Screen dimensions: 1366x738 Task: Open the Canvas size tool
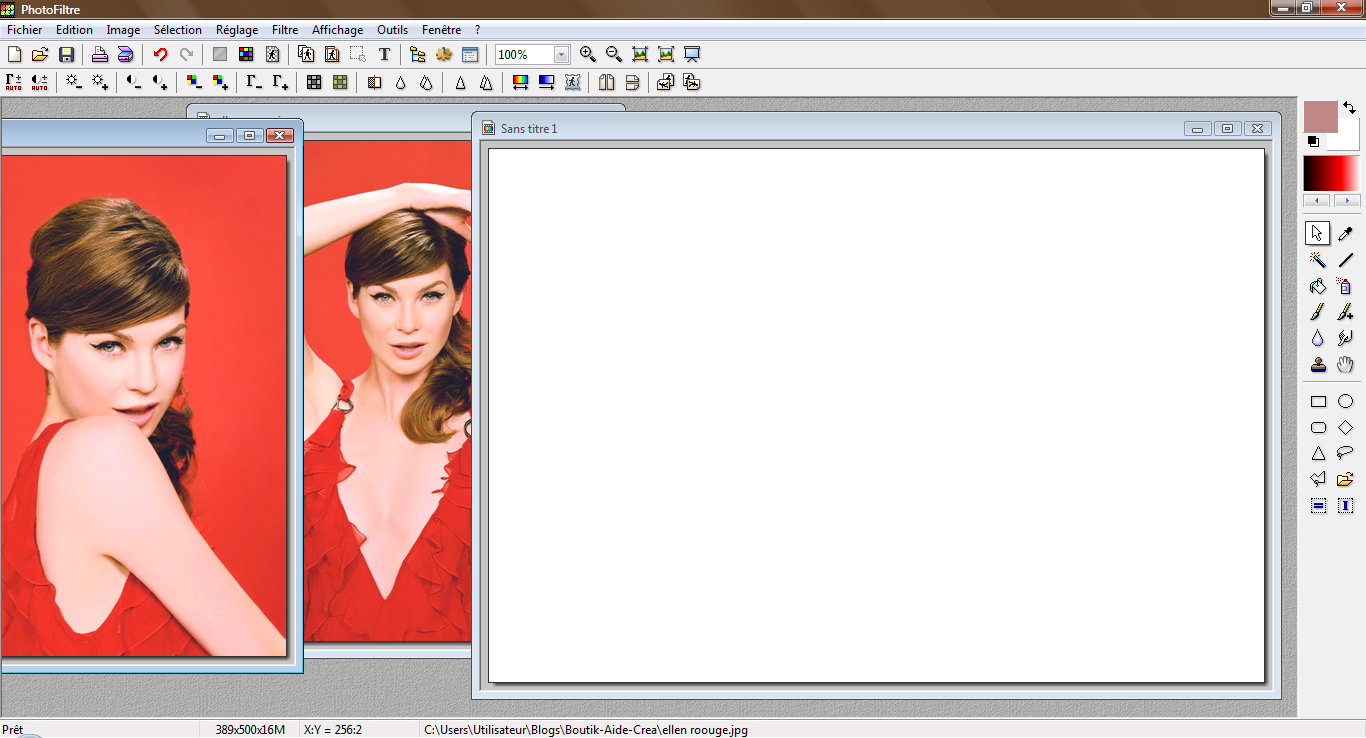(x=332, y=55)
